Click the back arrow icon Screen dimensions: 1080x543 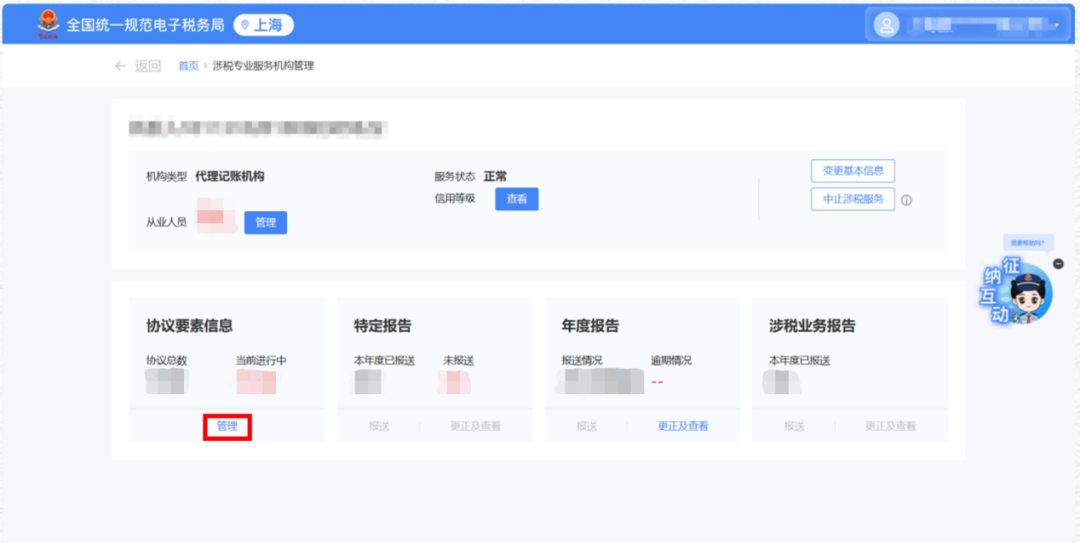(121, 66)
